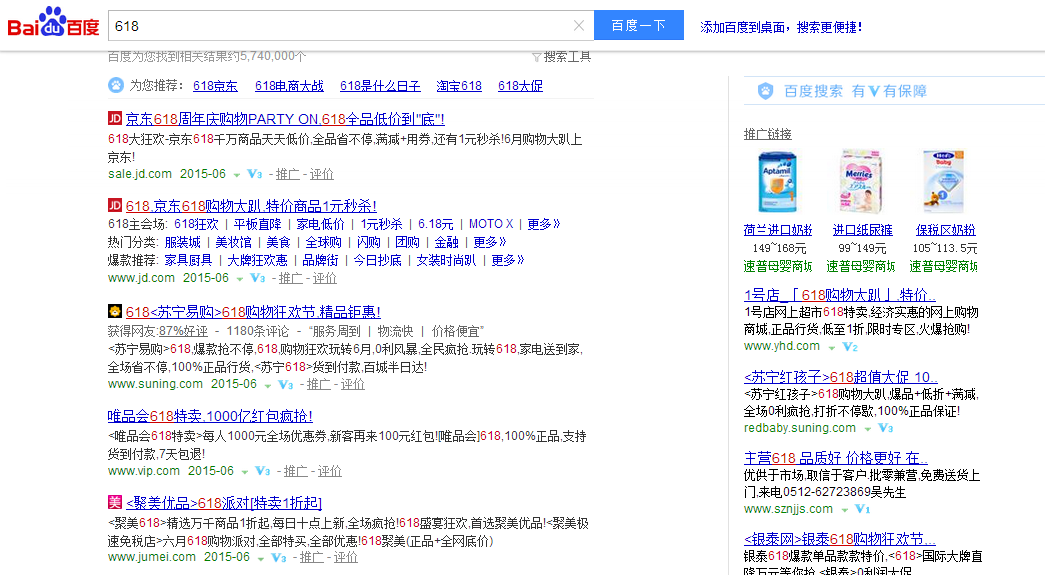Open 美妆馆 category link
The height and width of the screenshot is (575, 1045).
[x=233, y=242]
